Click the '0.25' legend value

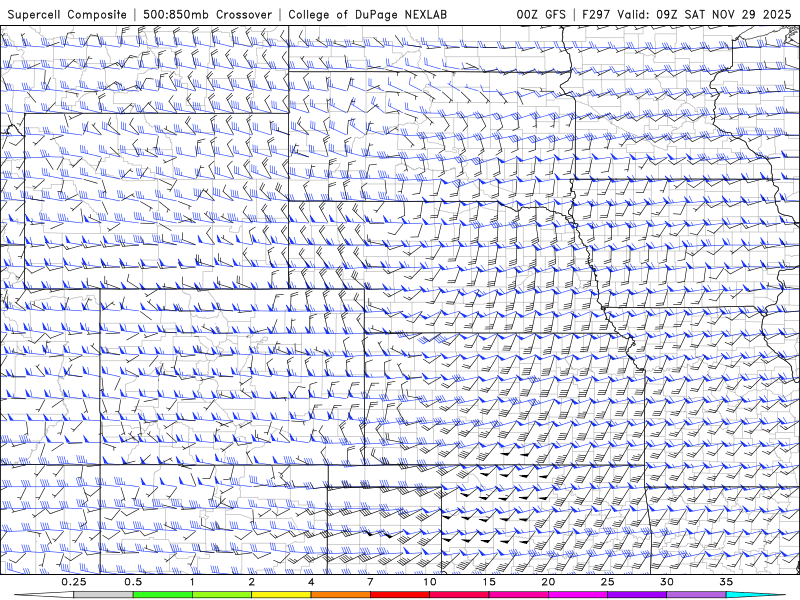(x=74, y=582)
